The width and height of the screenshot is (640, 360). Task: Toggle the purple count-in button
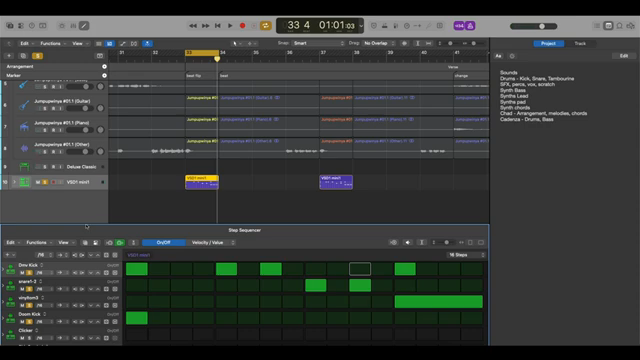[x=459, y=26]
